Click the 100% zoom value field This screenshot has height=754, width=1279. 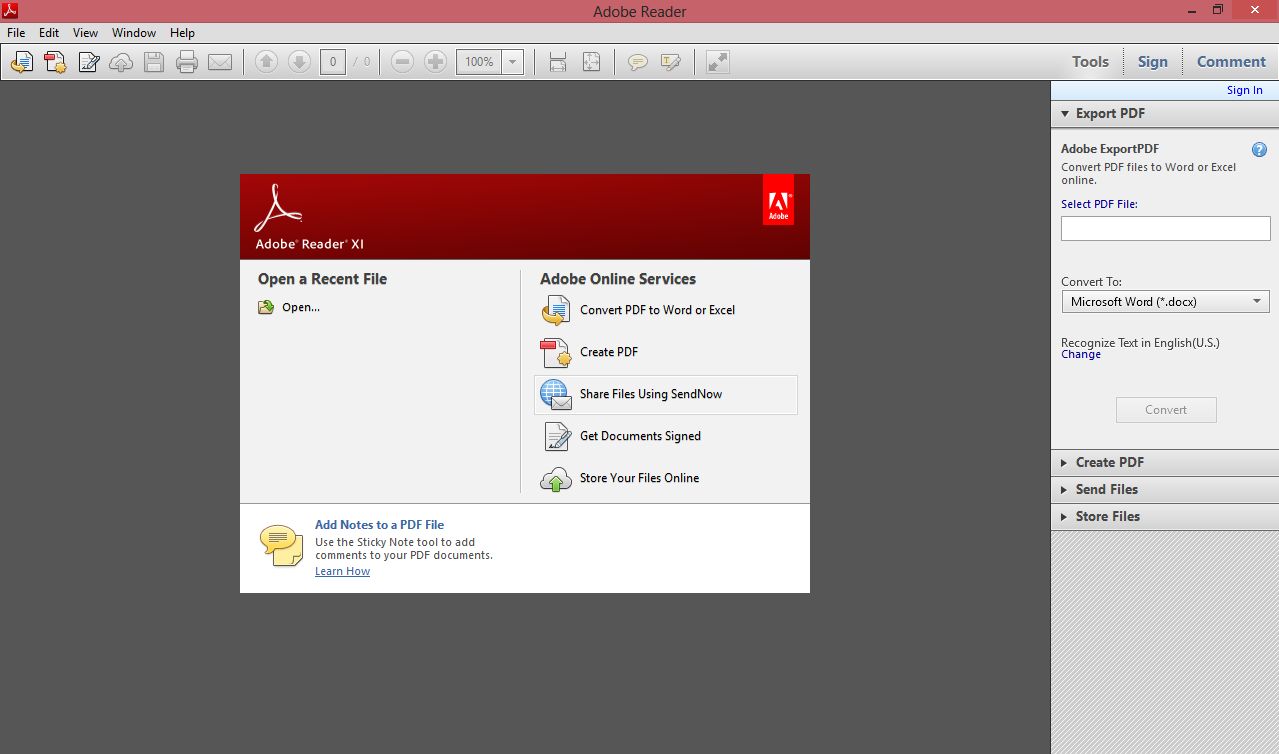pyautogui.click(x=480, y=62)
